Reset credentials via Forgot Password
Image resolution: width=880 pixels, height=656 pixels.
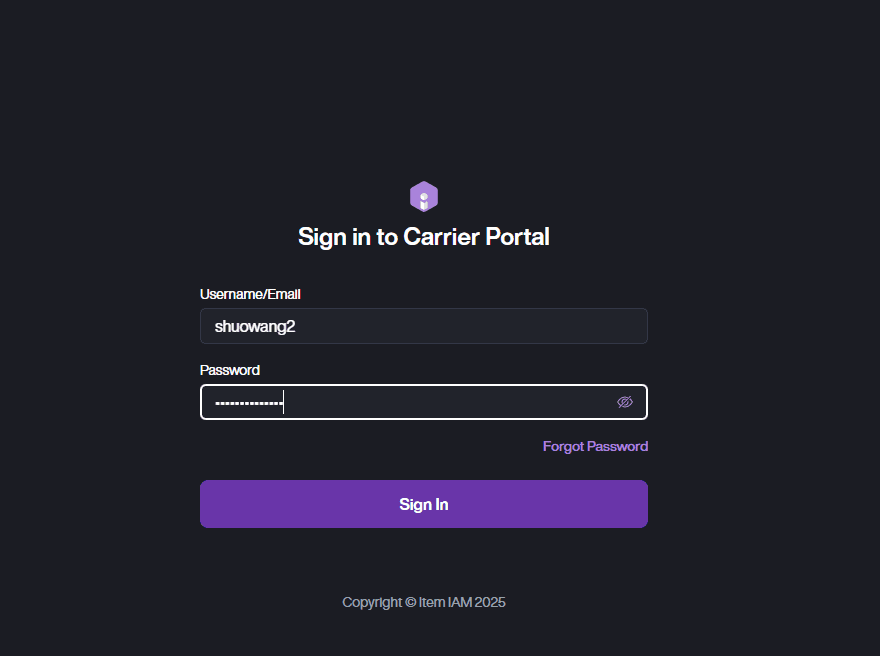point(595,446)
